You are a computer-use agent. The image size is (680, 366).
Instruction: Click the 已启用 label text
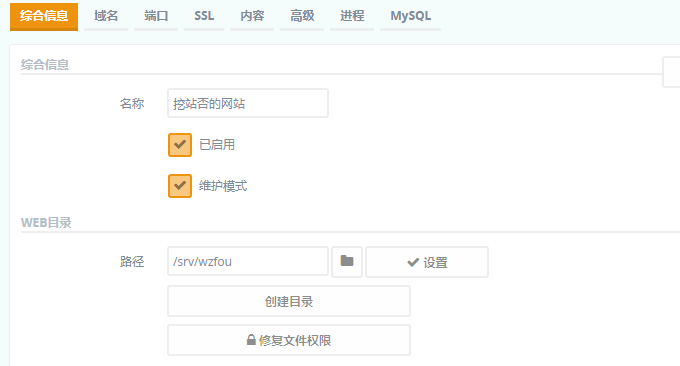click(x=217, y=145)
